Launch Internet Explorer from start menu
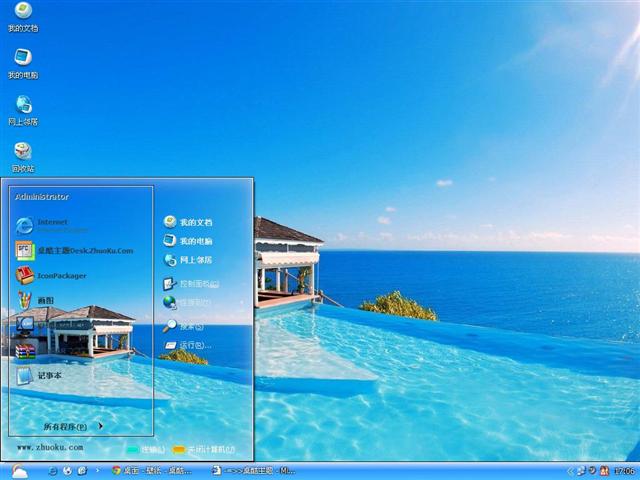Image resolution: width=640 pixels, height=480 pixels. 51,225
